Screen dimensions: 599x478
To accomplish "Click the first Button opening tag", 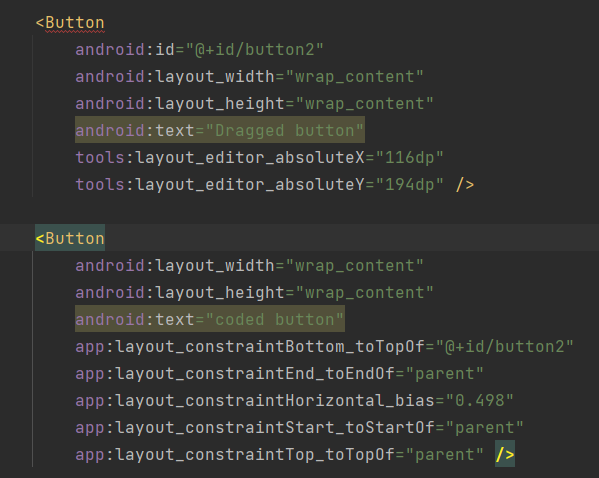I will click(70, 23).
